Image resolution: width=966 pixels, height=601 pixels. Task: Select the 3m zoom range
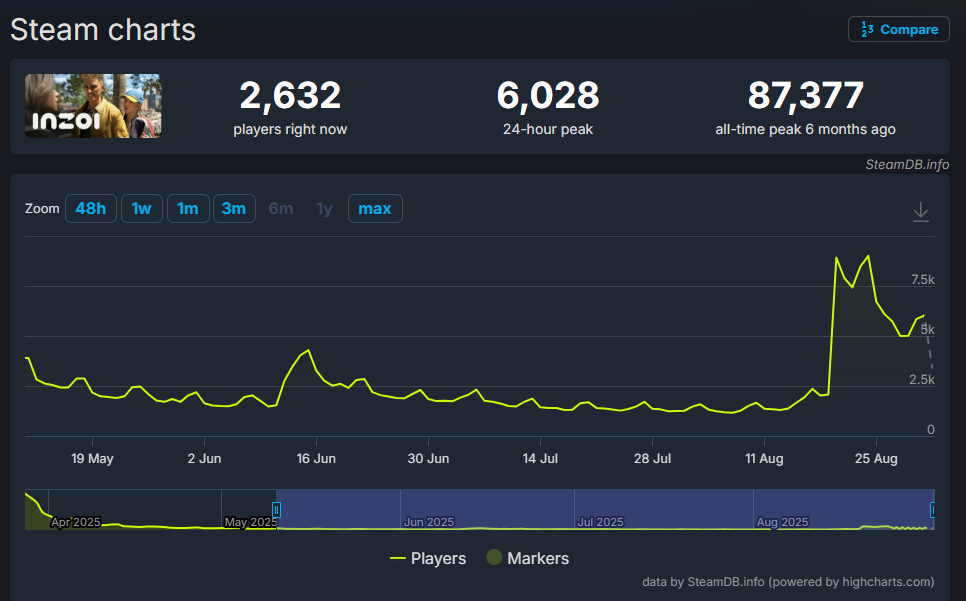pos(234,209)
